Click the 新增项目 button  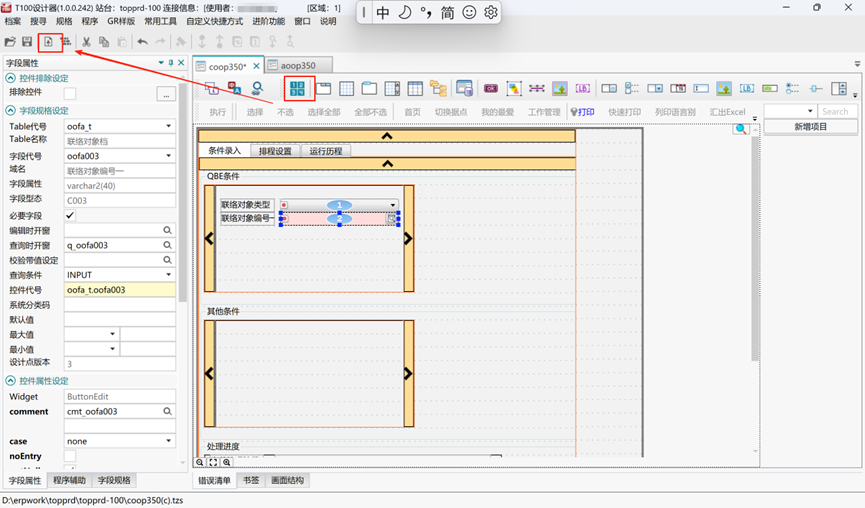(810, 127)
